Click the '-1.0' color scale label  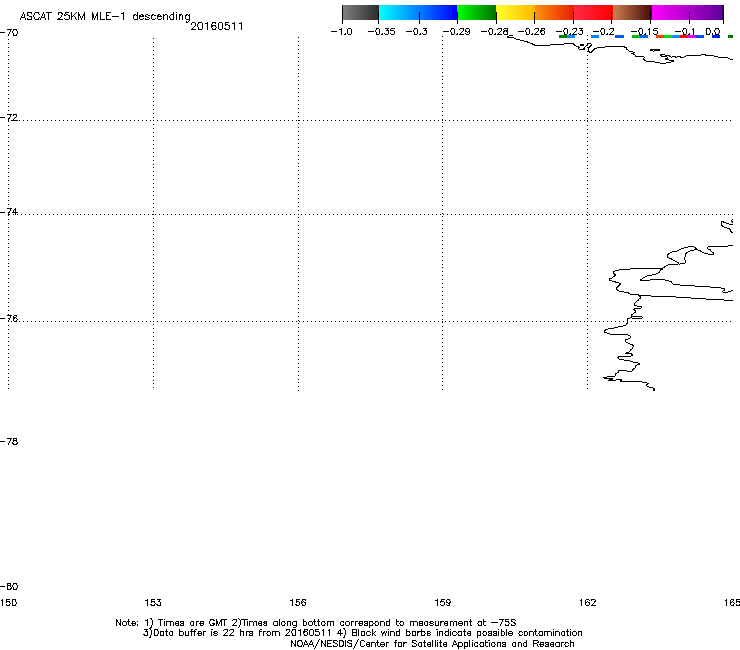(342, 32)
